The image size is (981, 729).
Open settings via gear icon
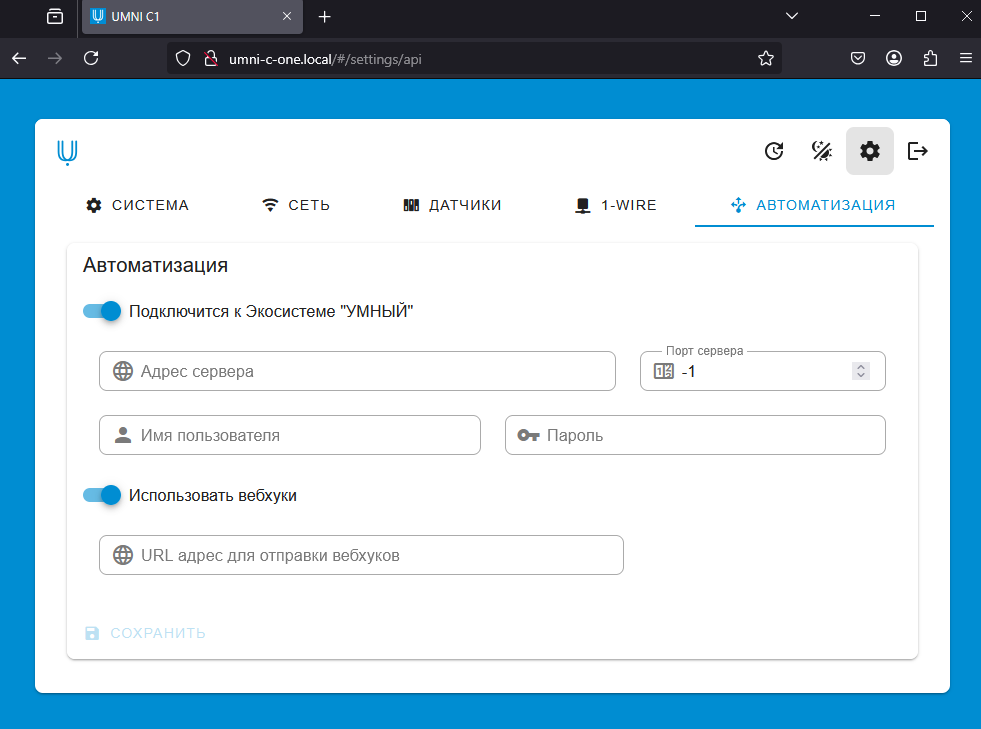coord(870,151)
